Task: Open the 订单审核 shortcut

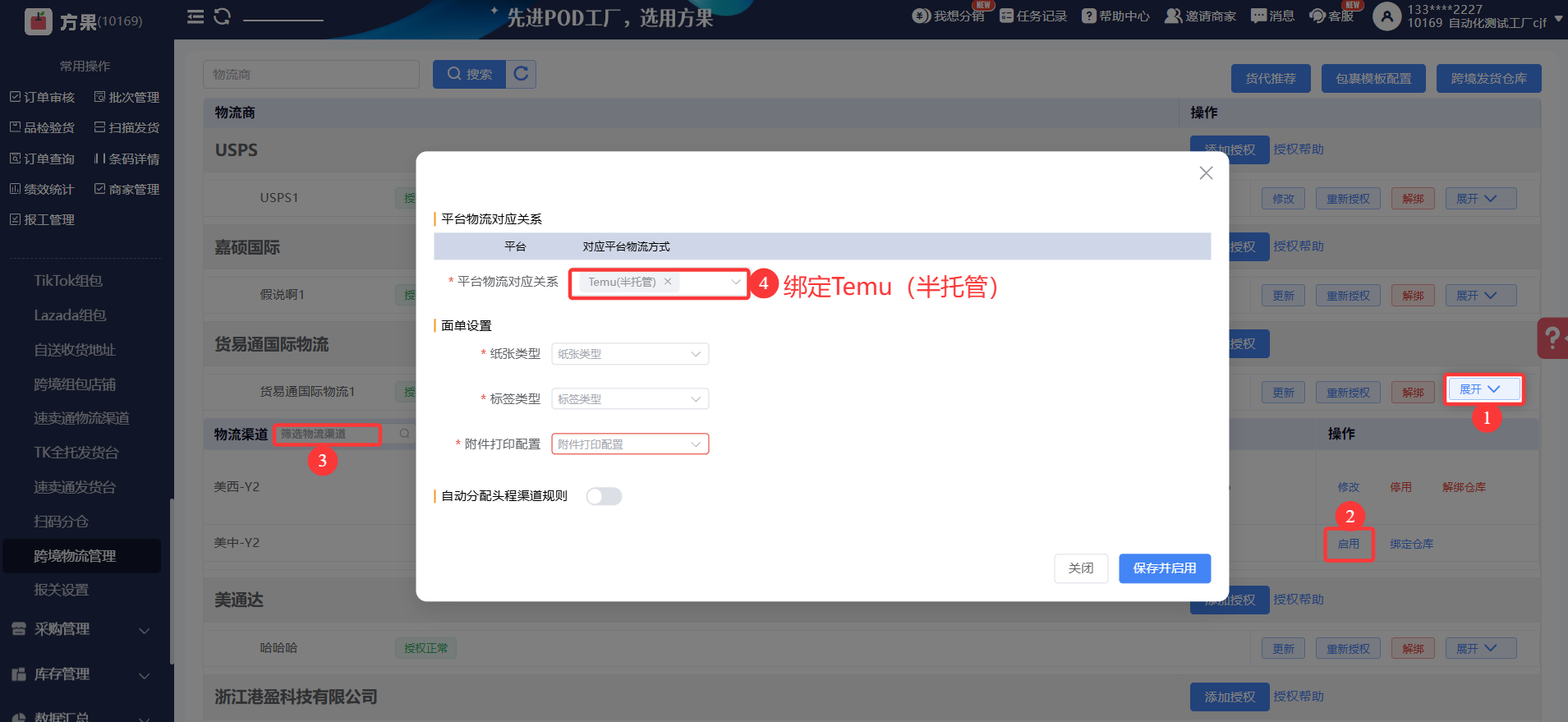Action: [42, 98]
